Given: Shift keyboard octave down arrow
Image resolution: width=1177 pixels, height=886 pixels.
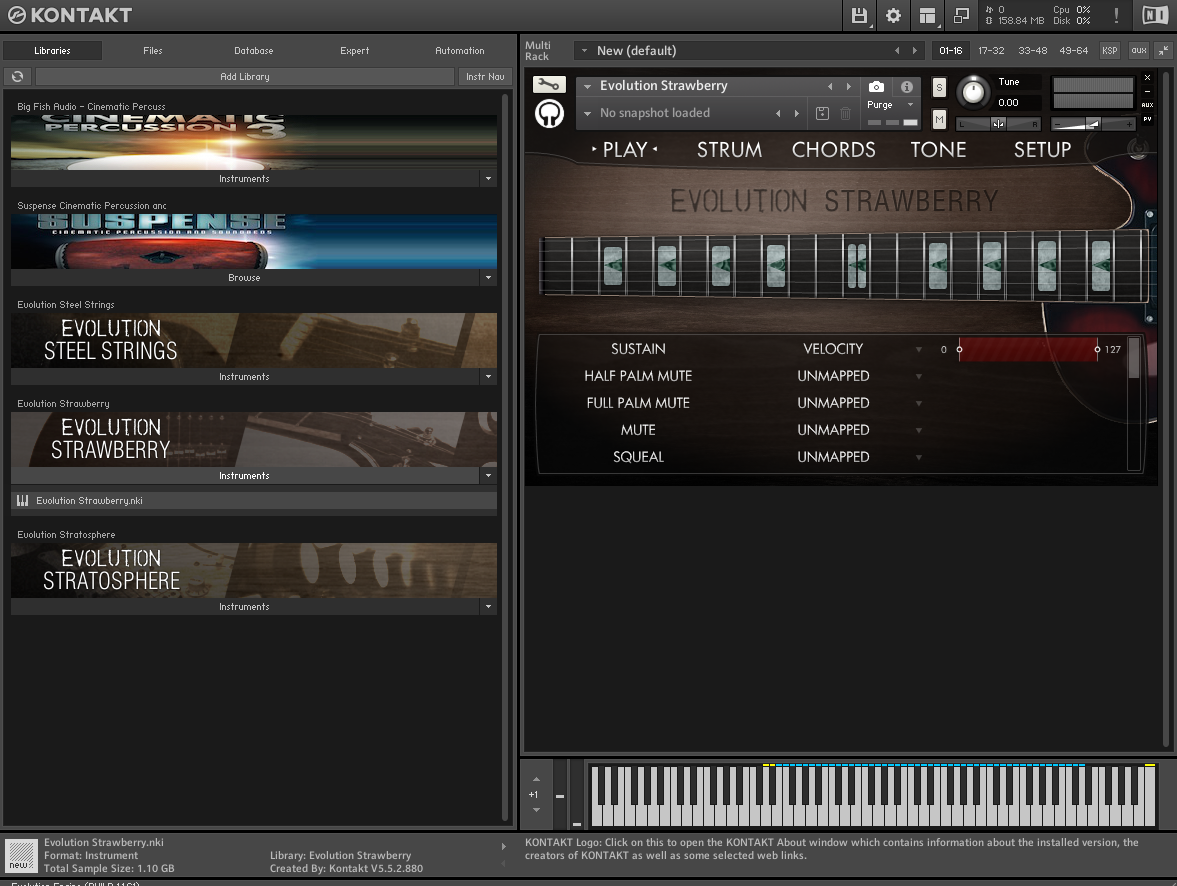Looking at the screenshot, I should [x=536, y=809].
